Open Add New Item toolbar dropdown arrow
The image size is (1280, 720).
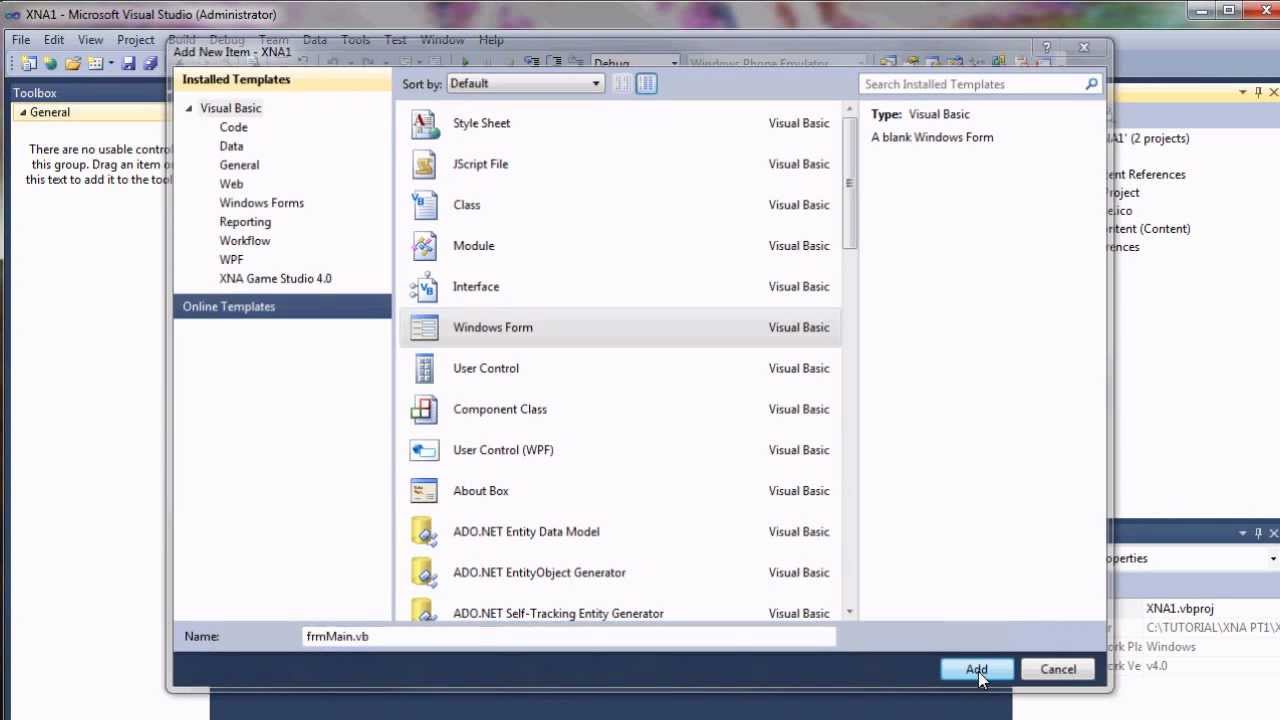(x=110, y=63)
